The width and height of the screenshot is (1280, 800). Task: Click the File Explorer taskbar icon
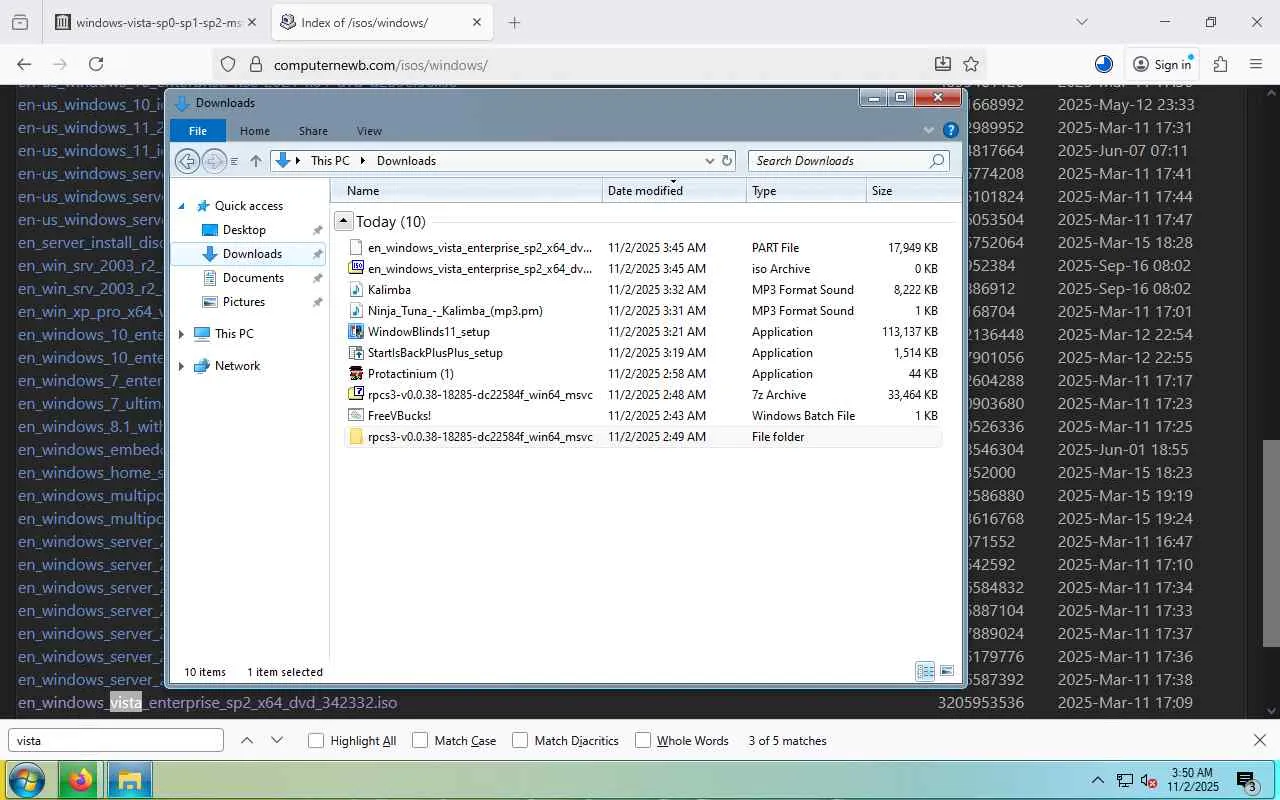(x=129, y=780)
